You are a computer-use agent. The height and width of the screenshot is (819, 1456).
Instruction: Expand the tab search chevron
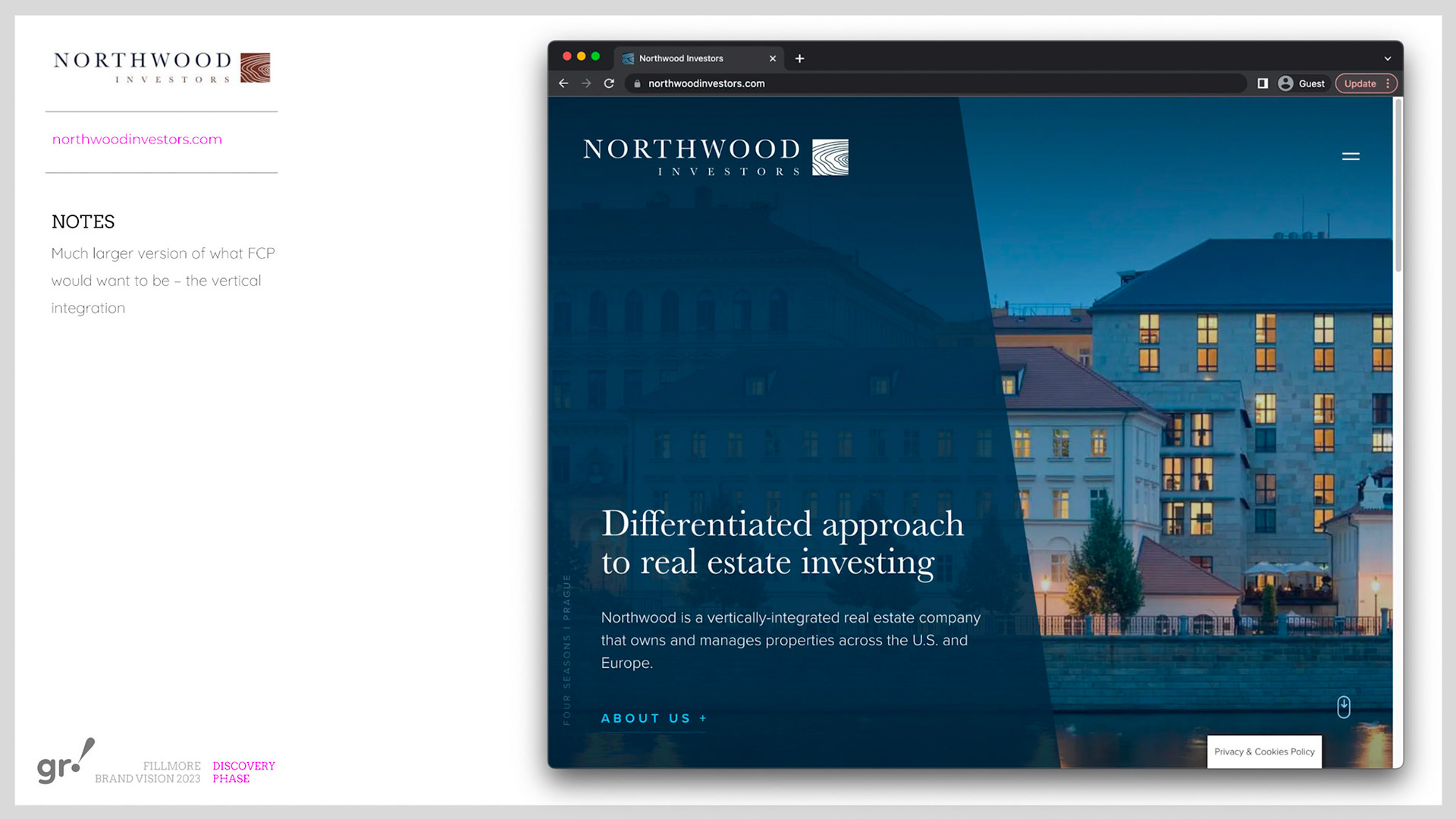pos(1388,58)
